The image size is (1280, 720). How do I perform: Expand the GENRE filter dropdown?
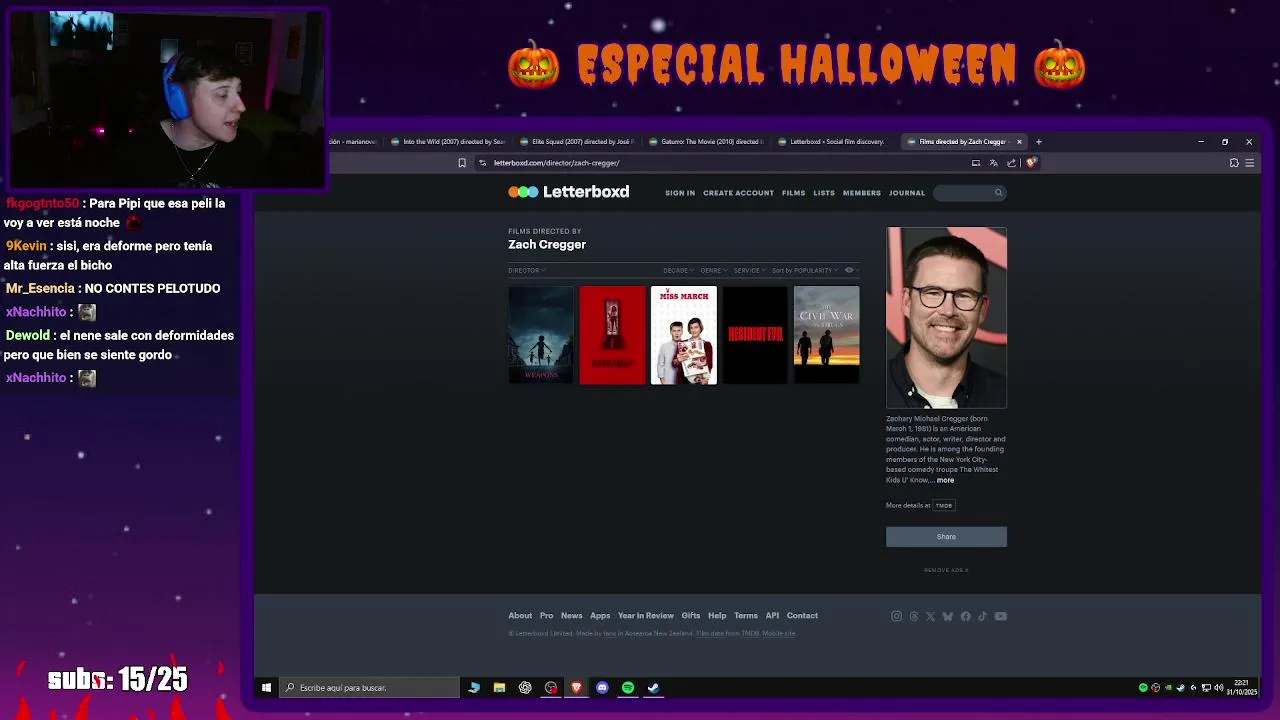(x=714, y=270)
